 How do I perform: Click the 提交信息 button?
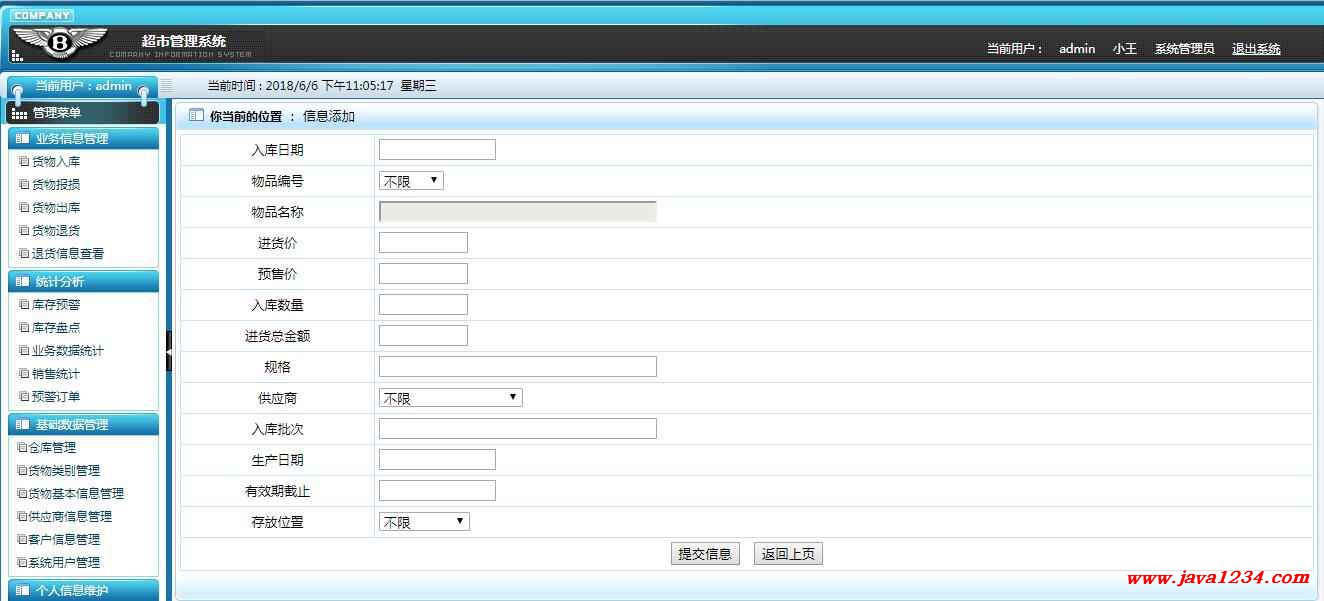pyautogui.click(x=705, y=554)
